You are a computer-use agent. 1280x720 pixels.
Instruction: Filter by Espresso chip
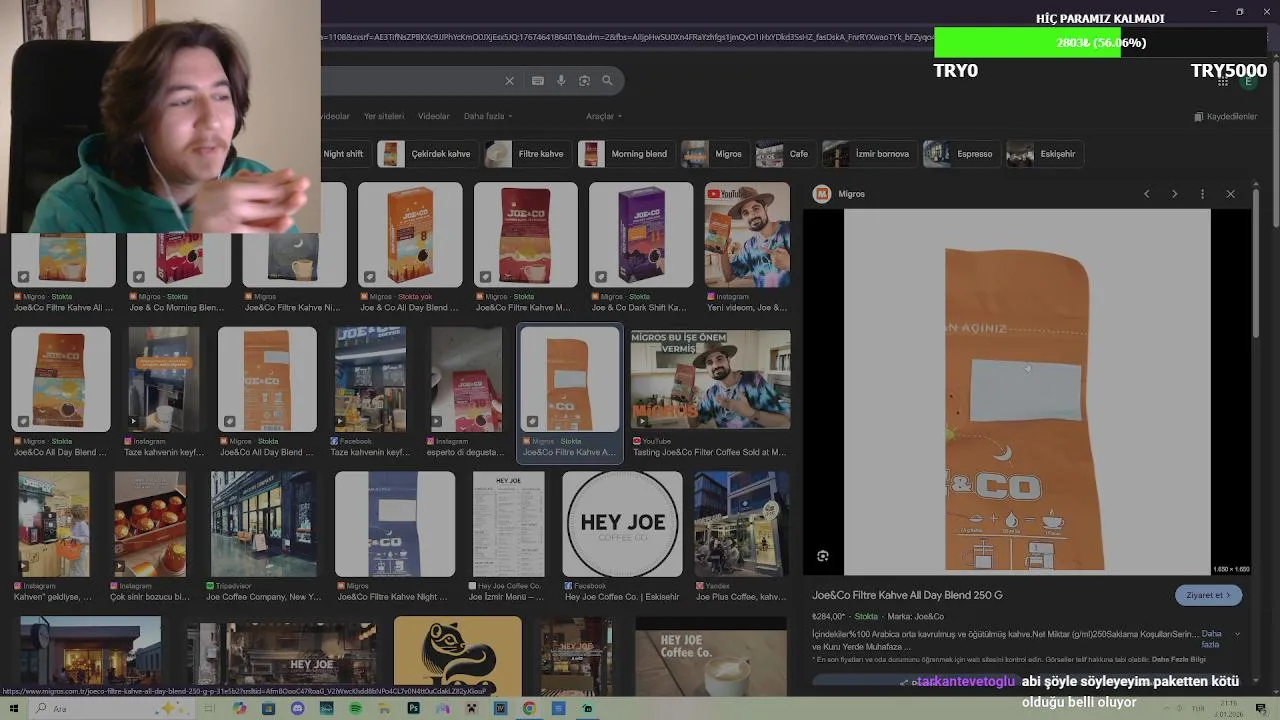point(960,154)
